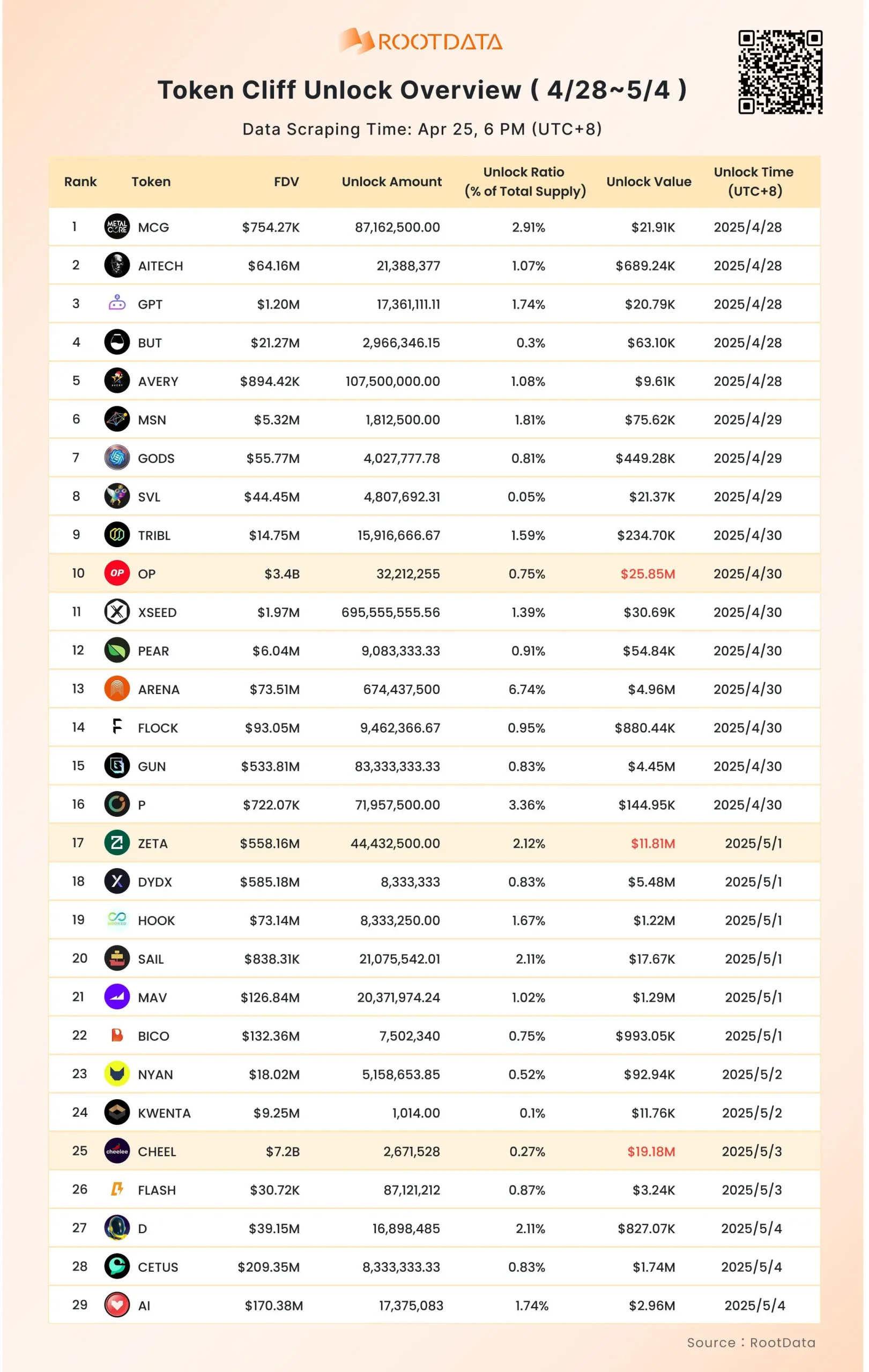
Task: Click the ARENA orange fingerprint icon
Action: click(117, 689)
